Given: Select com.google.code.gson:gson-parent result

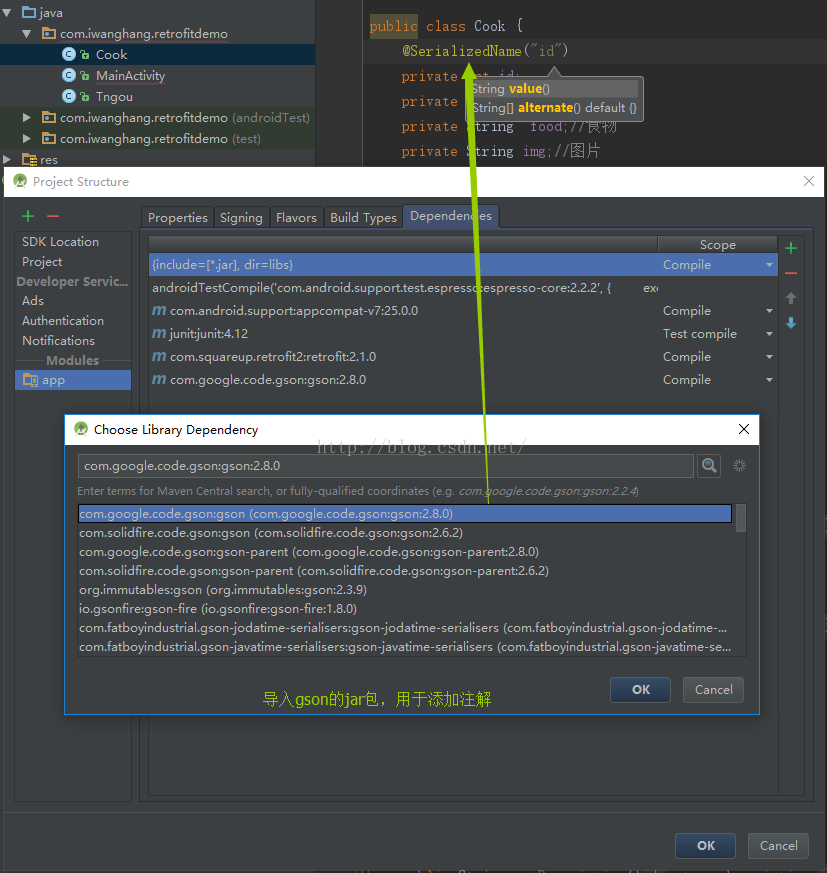Looking at the screenshot, I should pyautogui.click(x=405, y=552).
